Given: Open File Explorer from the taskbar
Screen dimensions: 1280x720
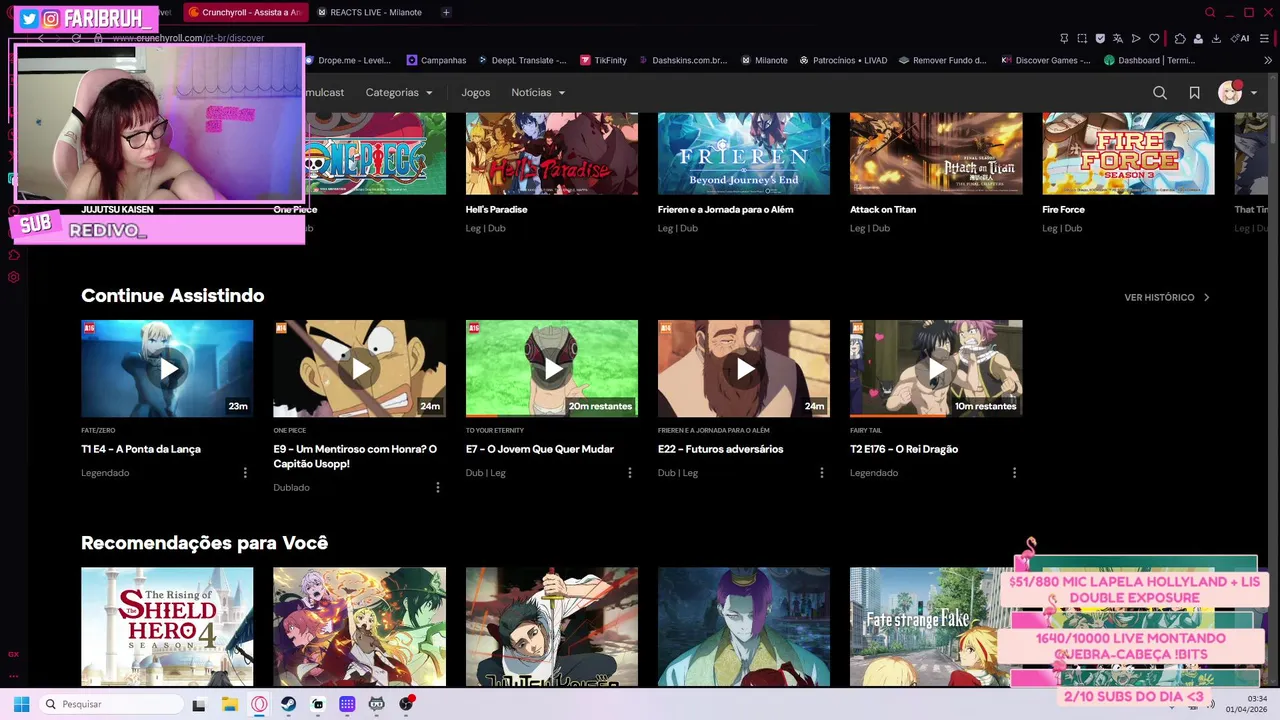Looking at the screenshot, I should (x=229, y=704).
